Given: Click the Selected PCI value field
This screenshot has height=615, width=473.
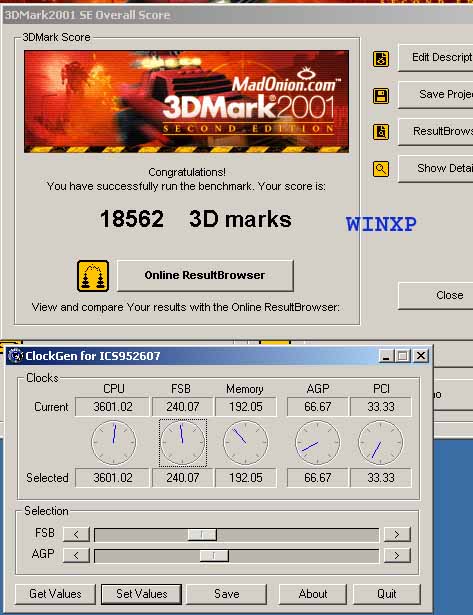Looking at the screenshot, I should (381, 478).
